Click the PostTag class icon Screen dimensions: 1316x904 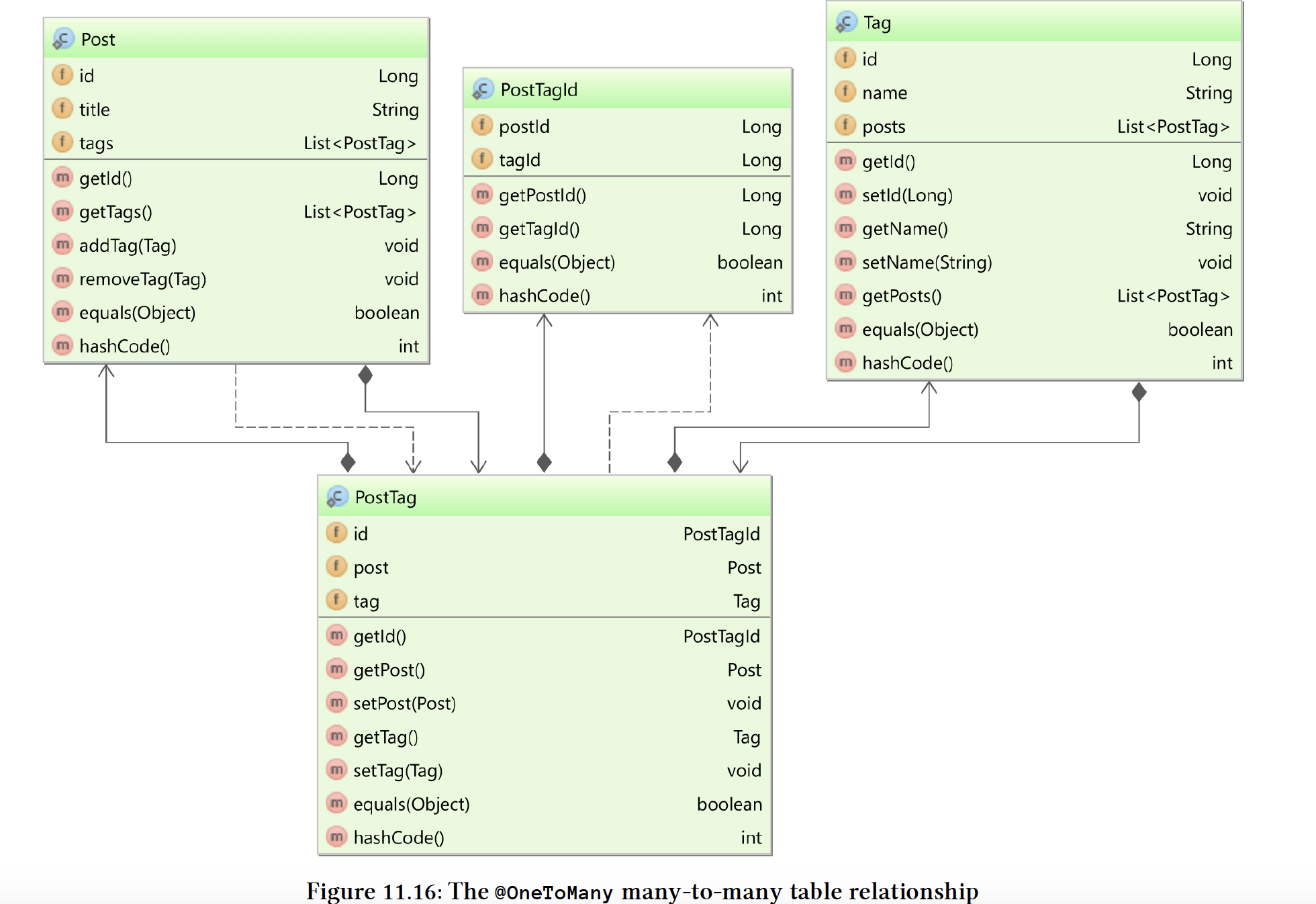click(336, 498)
